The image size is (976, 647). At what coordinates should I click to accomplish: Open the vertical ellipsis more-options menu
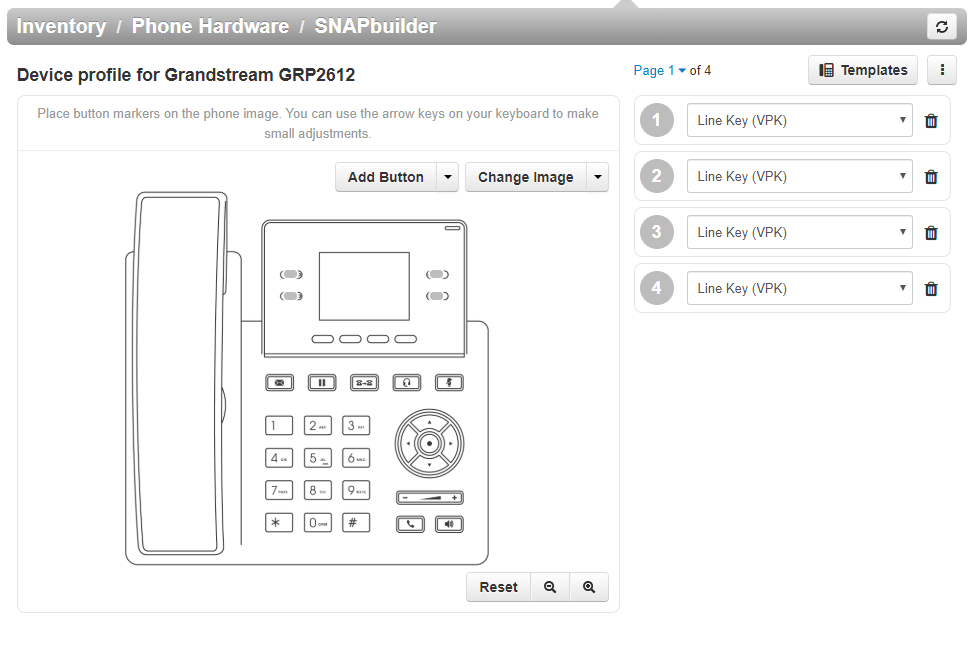click(x=942, y=70)
